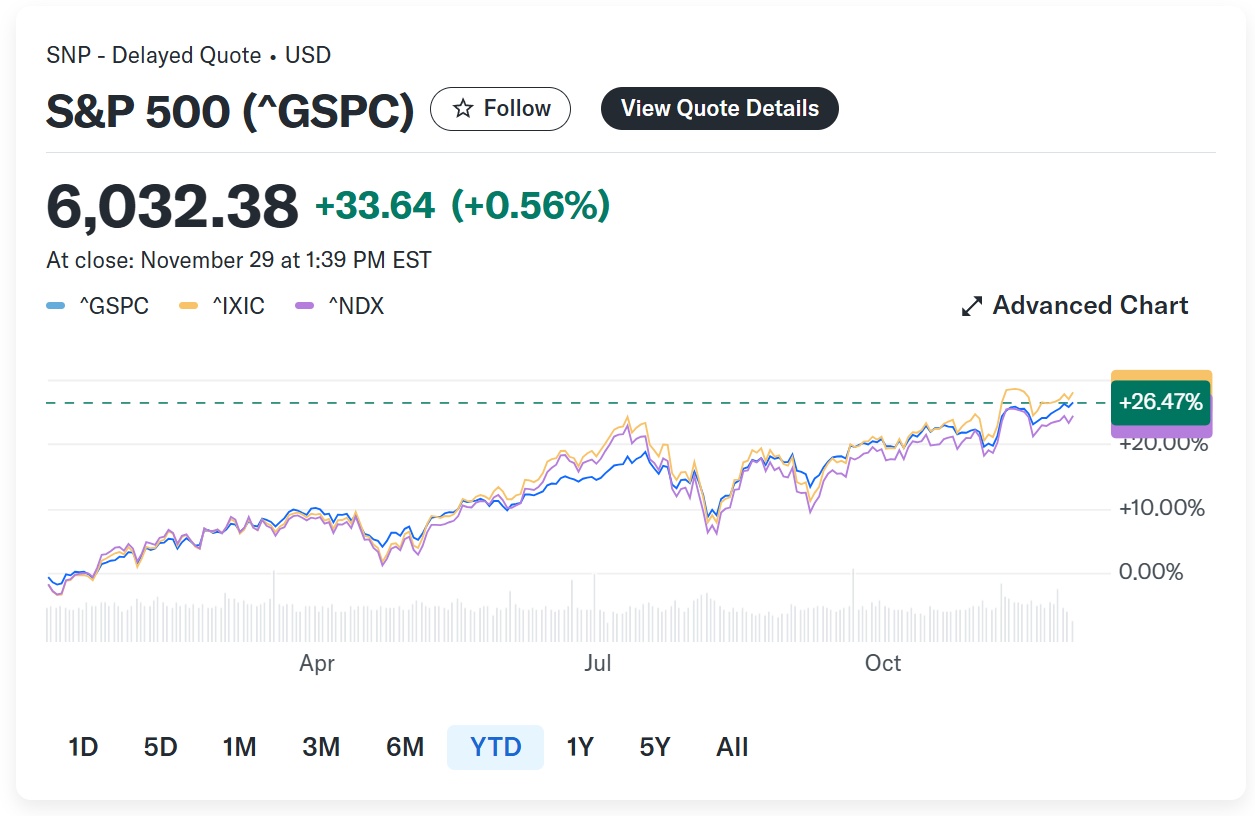Click the blue ^GSPC legend color dot
Screen dimensions: 1255x816
click(x=56, y=306)
